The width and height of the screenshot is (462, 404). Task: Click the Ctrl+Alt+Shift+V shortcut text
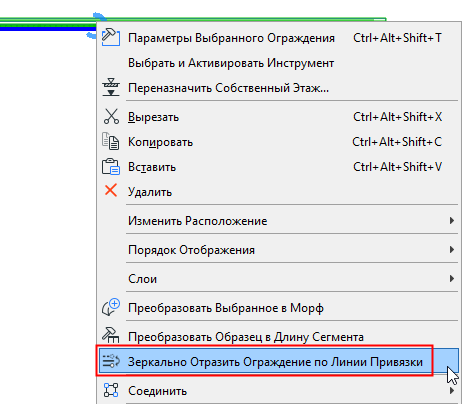397,167
